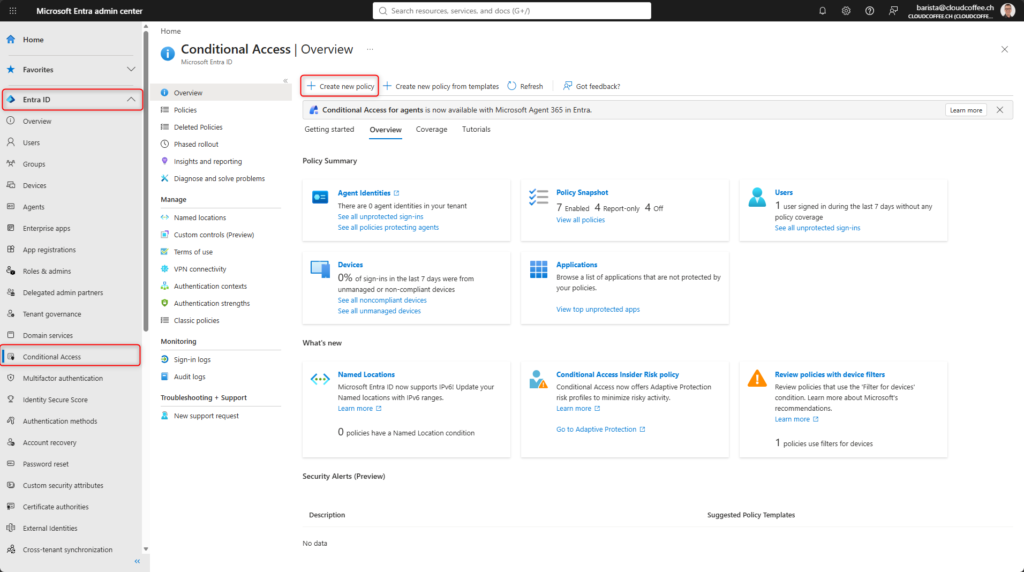Viewport: 1024px width, 572px height.
Task: Click Learn more in the agents banner
Action: click(966, 110)
